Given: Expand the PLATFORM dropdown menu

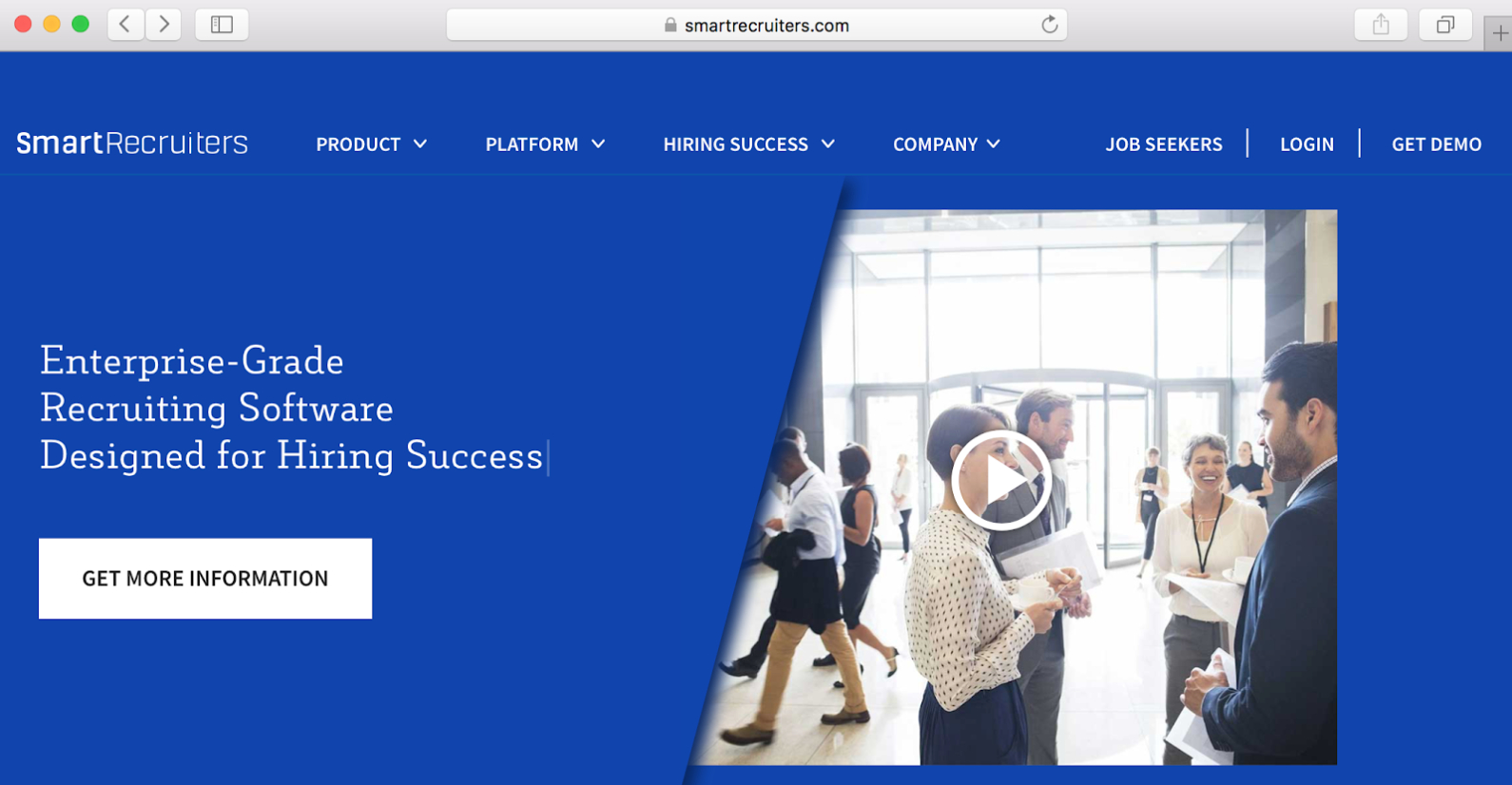Looking at the screenshot, I should 545,144.
